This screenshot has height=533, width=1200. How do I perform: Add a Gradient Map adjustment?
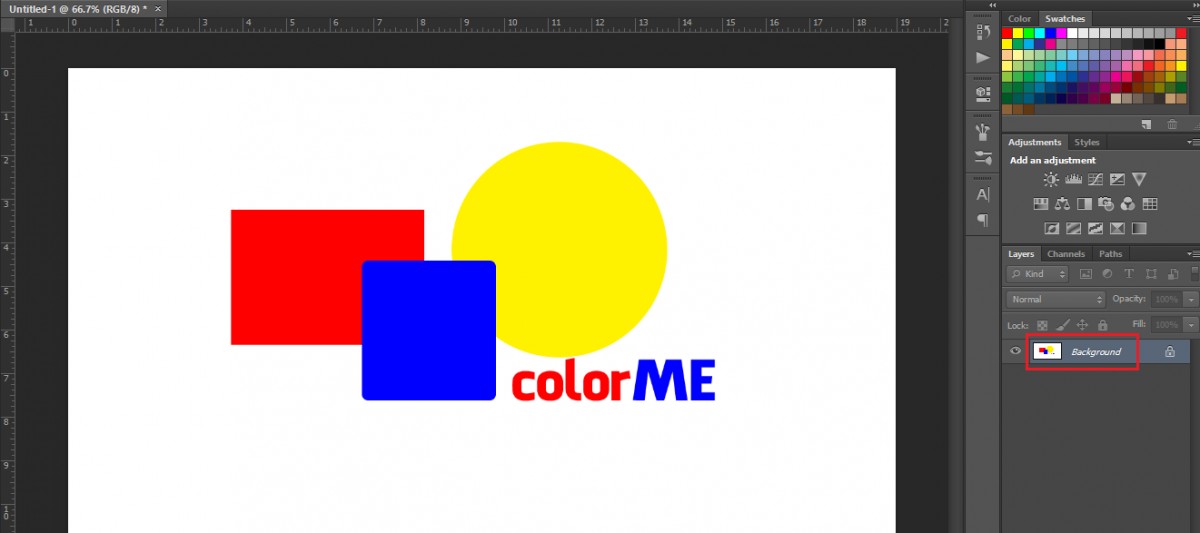1139,229
